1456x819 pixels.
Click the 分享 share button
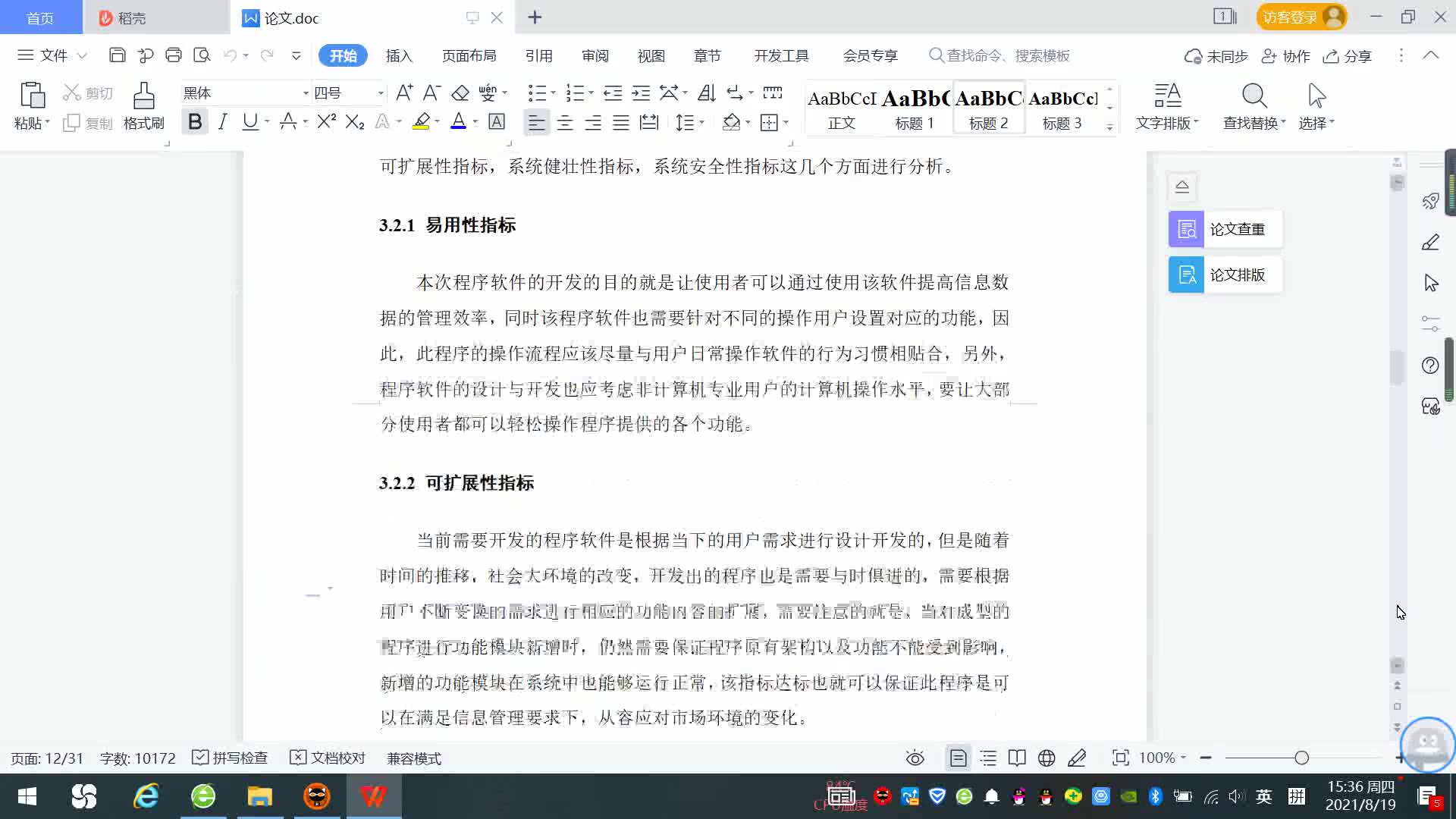pyautogui.click(x=1348, y=56)
